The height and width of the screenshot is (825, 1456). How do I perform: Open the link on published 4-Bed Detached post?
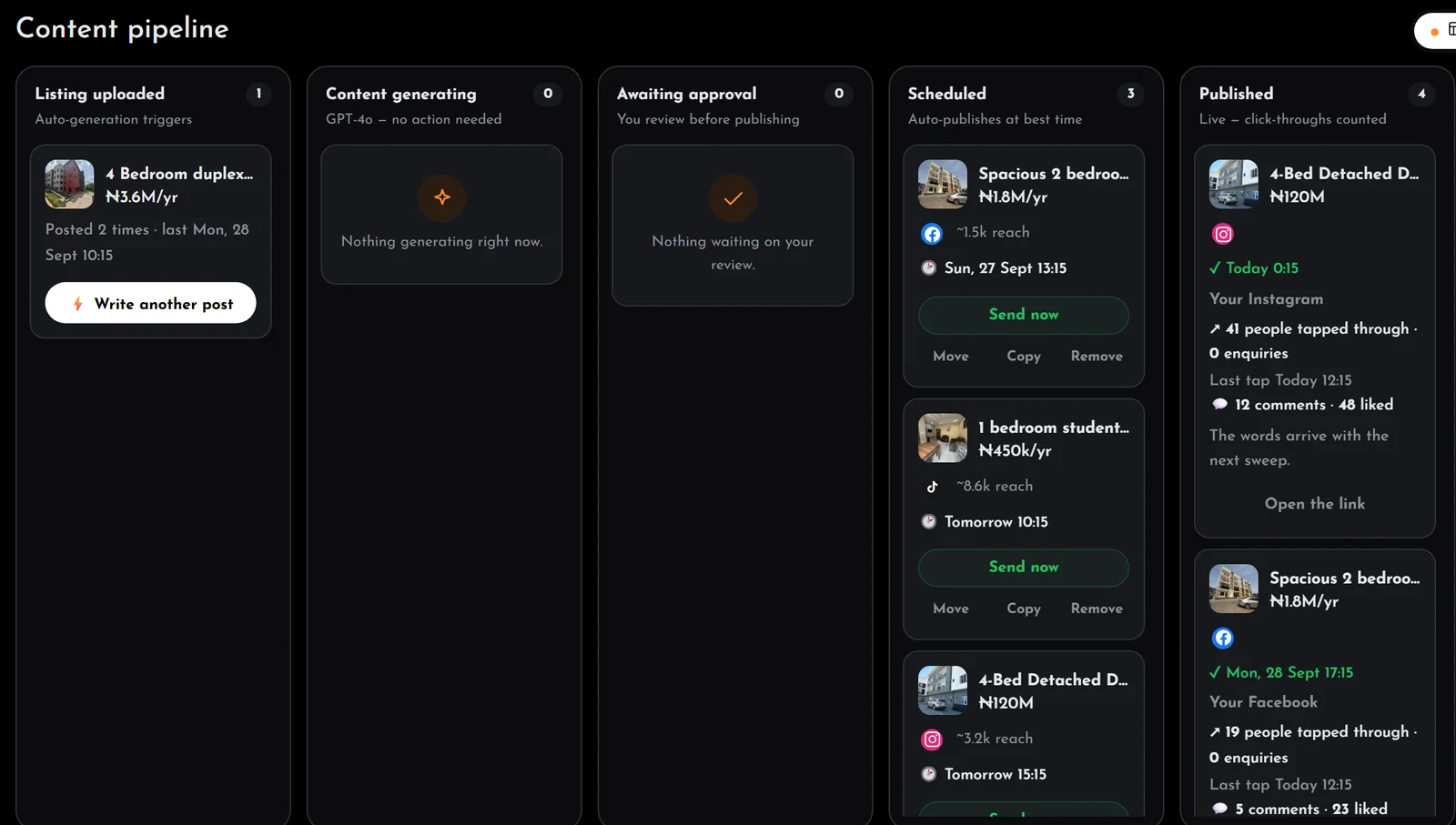[1315, 504]
